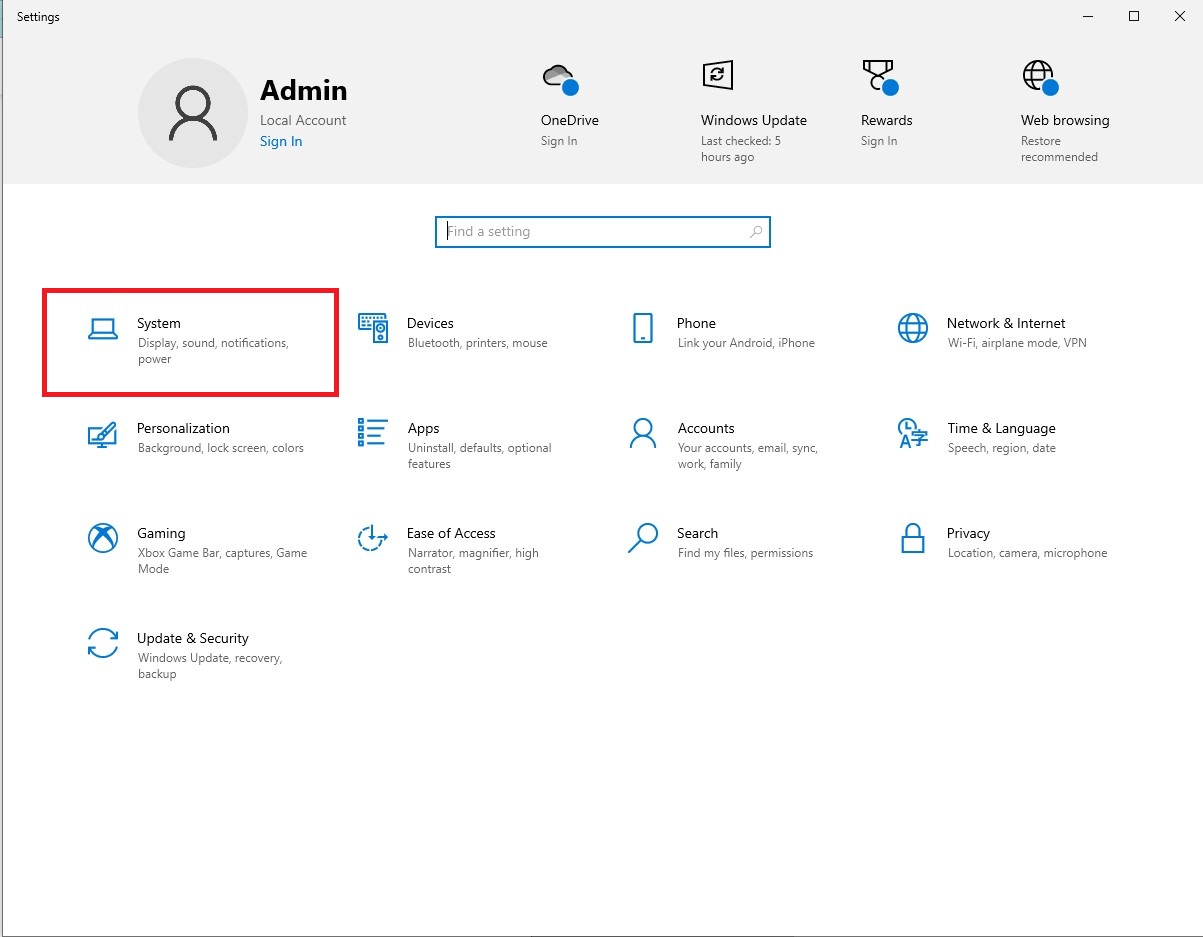Open Network & Internet globe icon
This screenshot has width=1203, height=937.
tap(912, 328)
